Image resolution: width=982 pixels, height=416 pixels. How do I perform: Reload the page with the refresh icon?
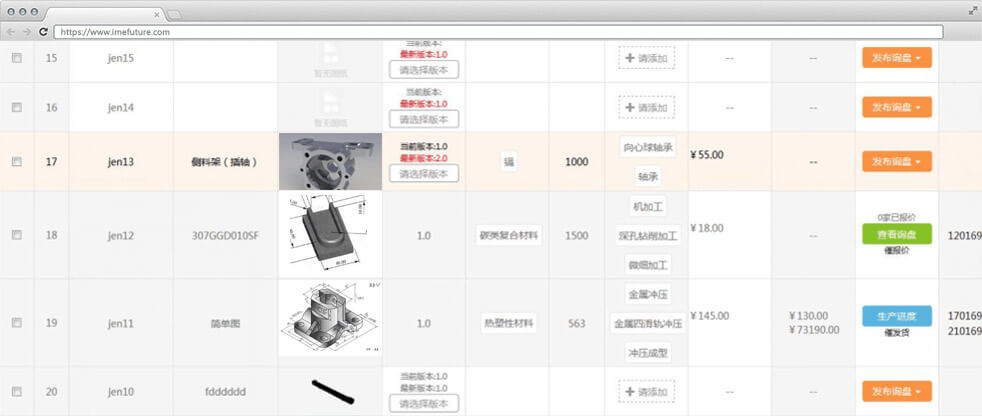43,31
